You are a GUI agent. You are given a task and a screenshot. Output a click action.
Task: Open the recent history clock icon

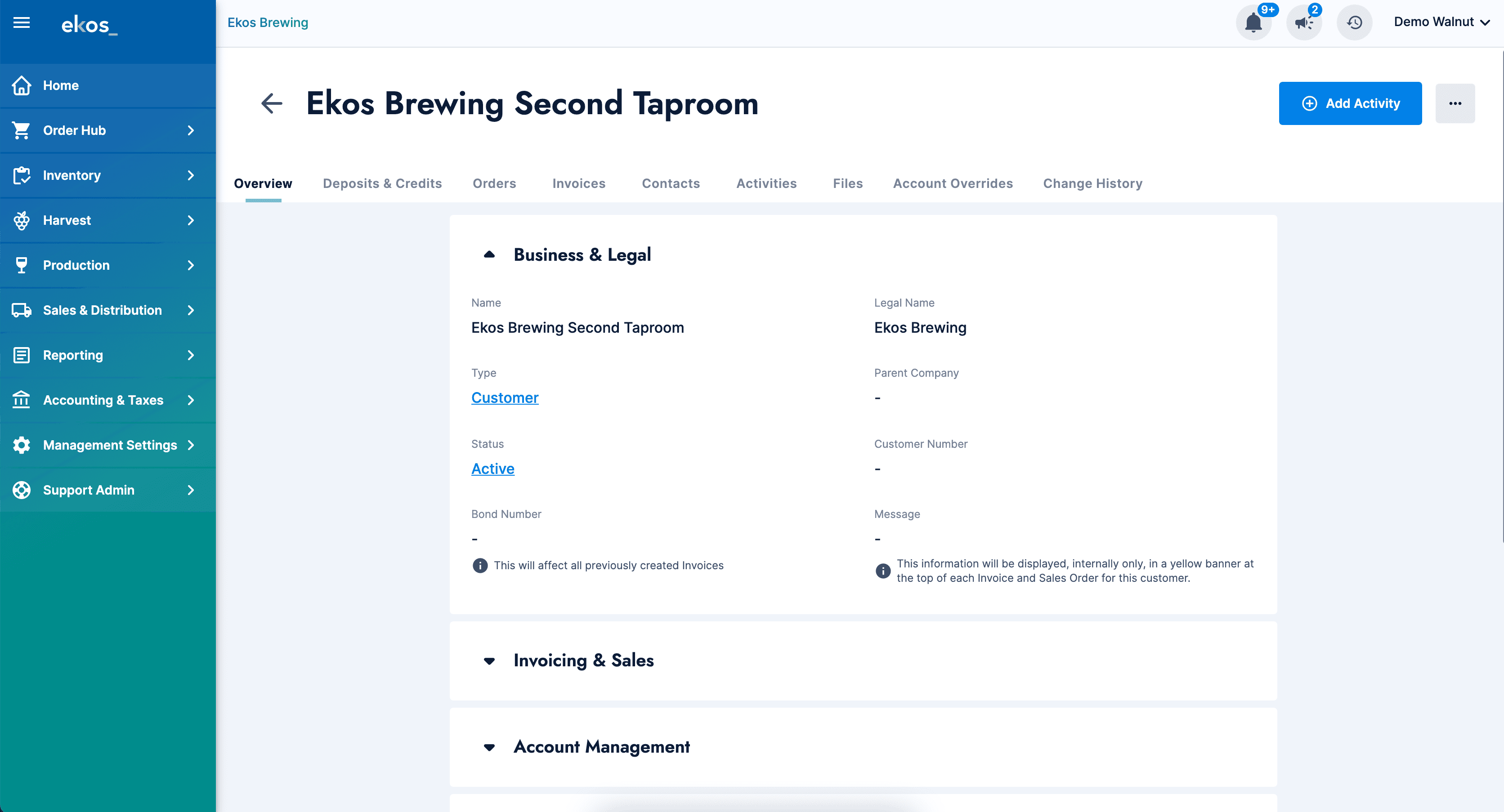coord(1355,23)
